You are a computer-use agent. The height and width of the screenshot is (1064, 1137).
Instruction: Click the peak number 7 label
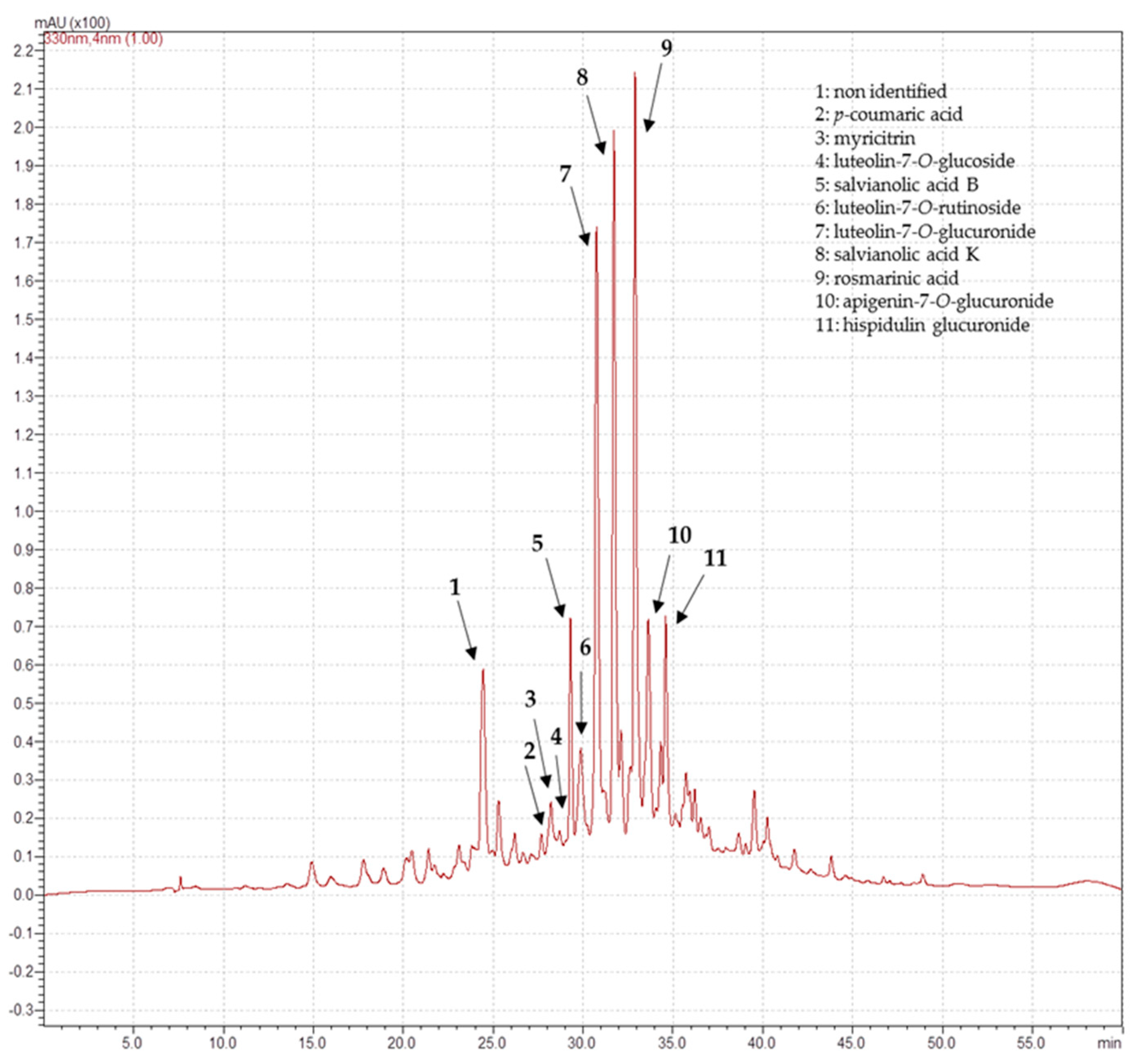(565, 174)
